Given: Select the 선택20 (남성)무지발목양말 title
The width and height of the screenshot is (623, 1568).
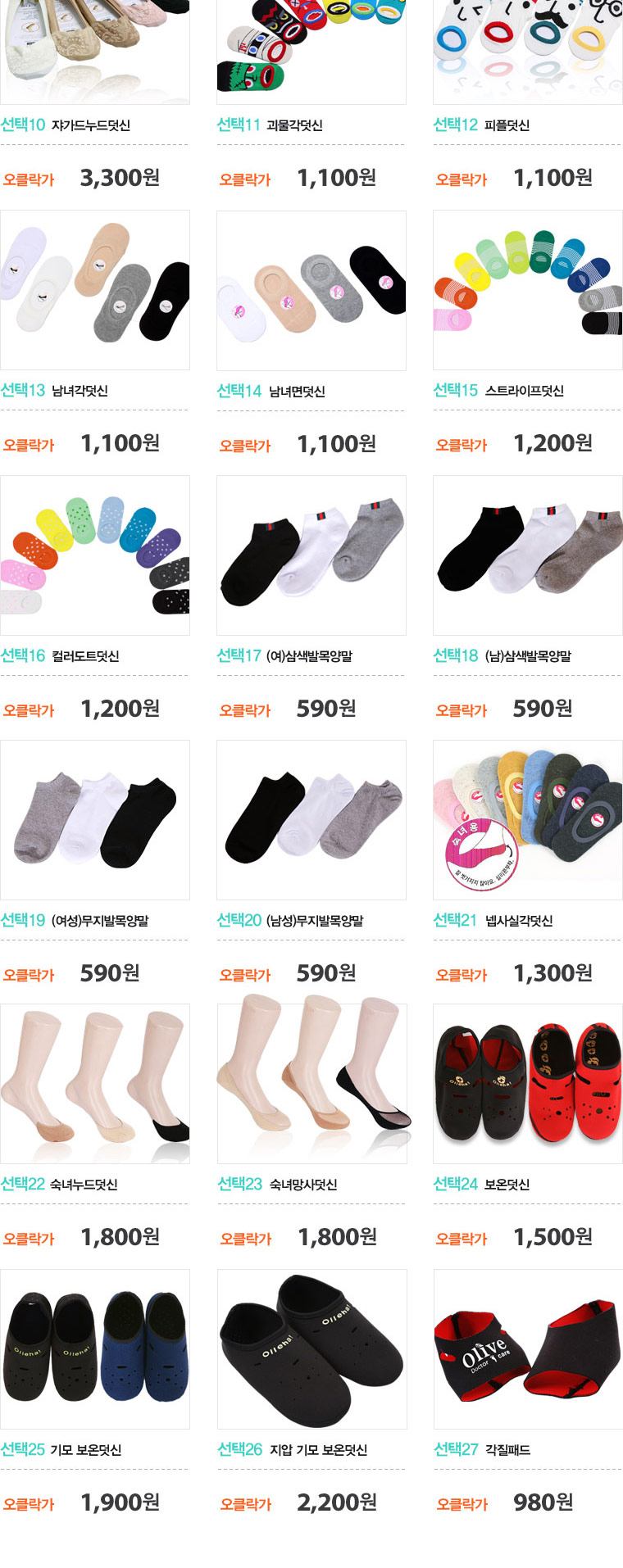Looking at the screenshot, I should (x=290, y=920).
